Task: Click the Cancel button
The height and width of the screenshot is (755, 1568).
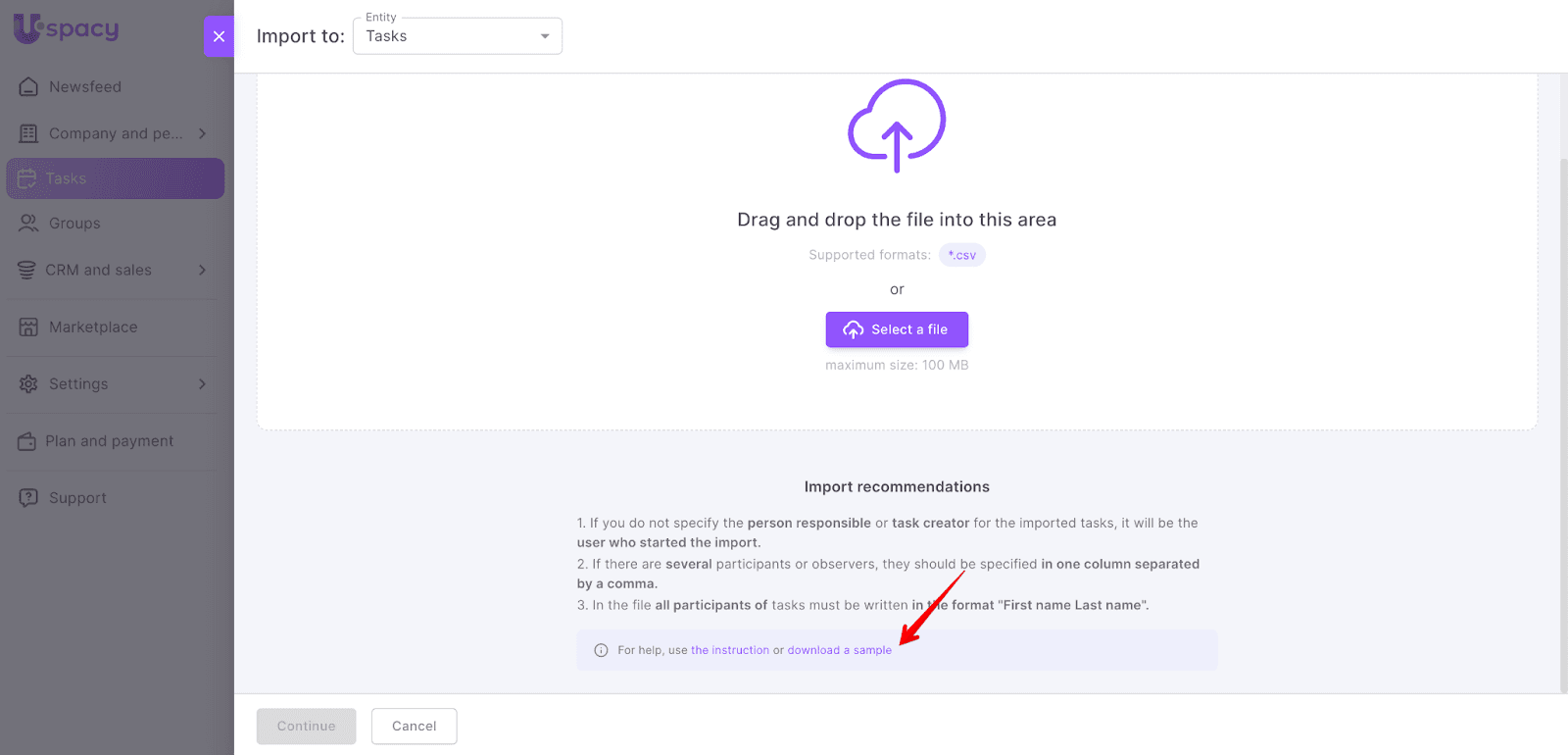Action: click(414, 727)
